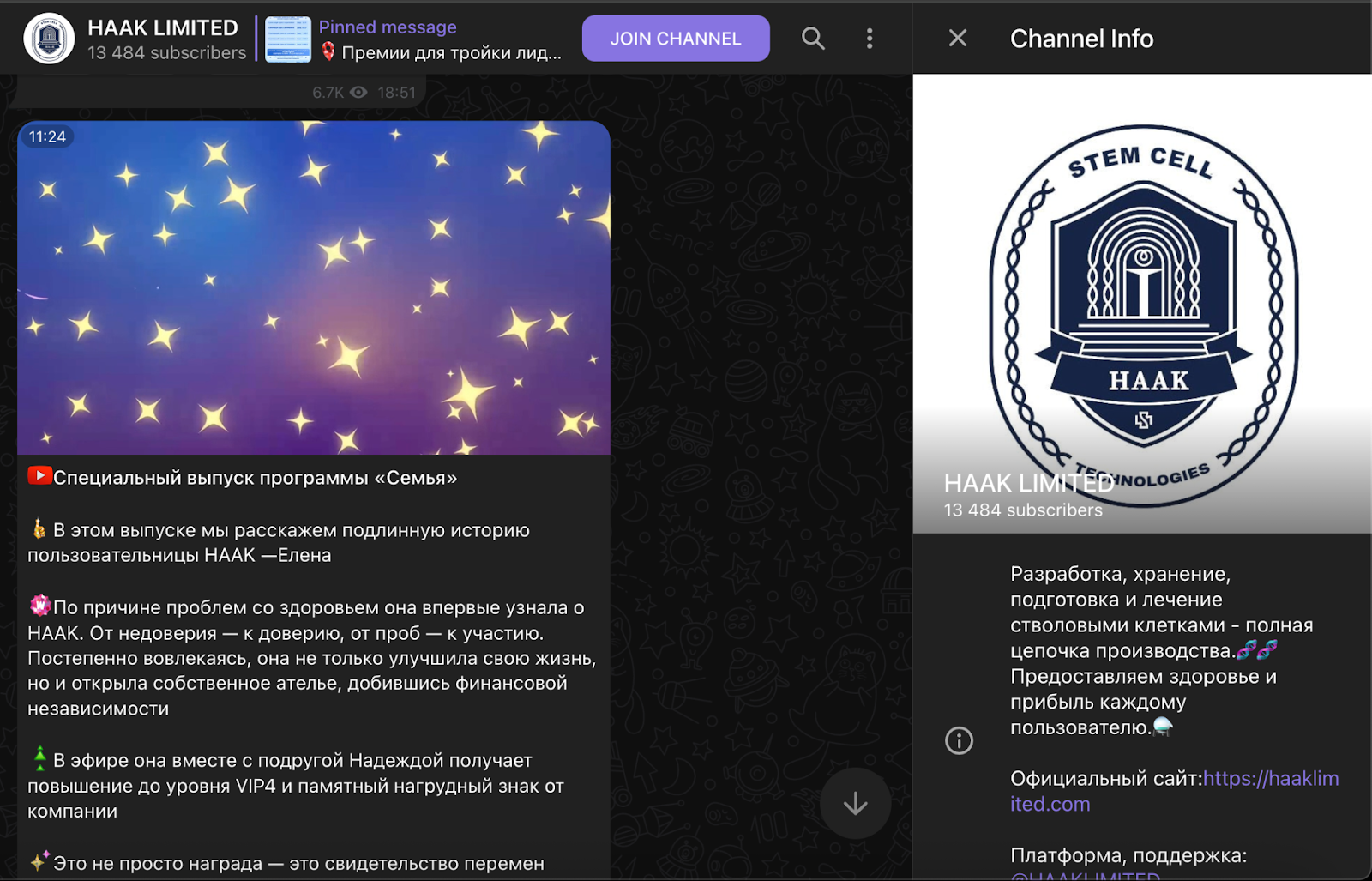Viewport: 1372px width, 881px height.
Task: Click the 11:24 video duration badge
Action: (47, 136)
